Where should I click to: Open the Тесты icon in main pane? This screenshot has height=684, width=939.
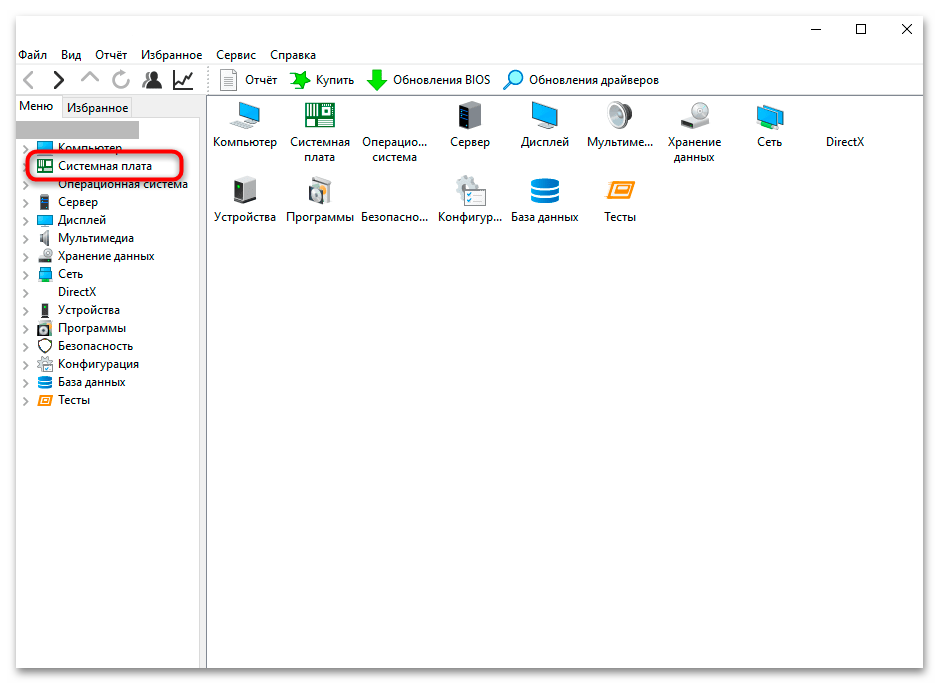tap(620, 190)
